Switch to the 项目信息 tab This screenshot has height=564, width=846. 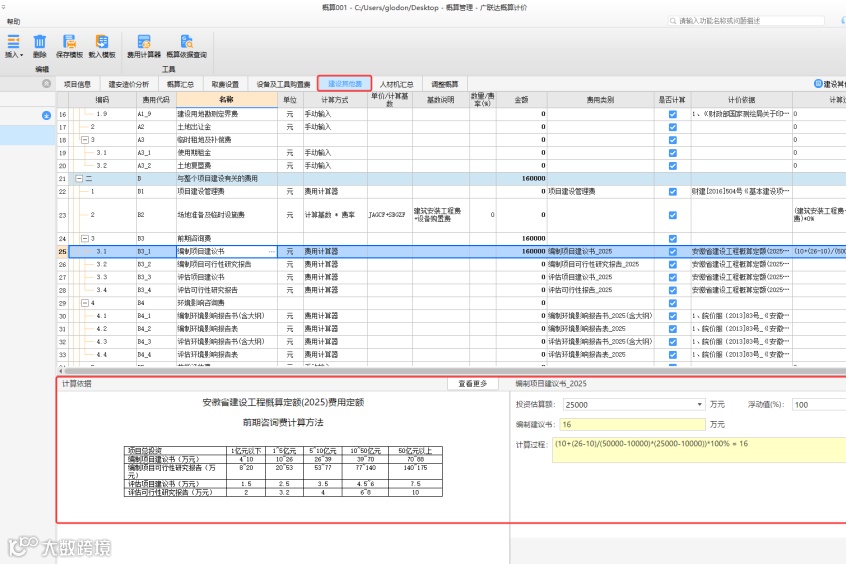[77, 84]
